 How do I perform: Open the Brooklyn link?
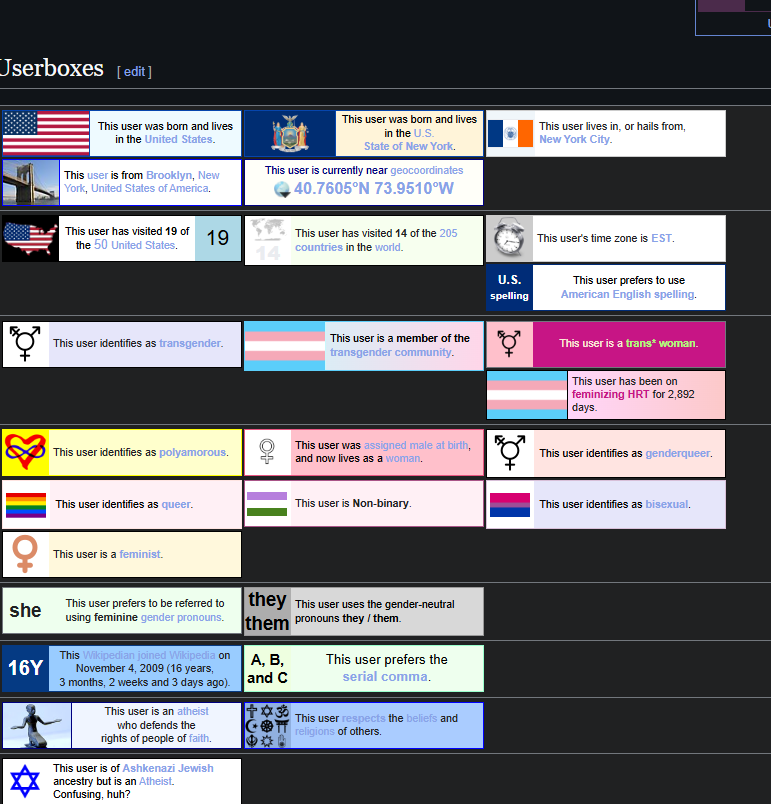[x=169, y=175]
